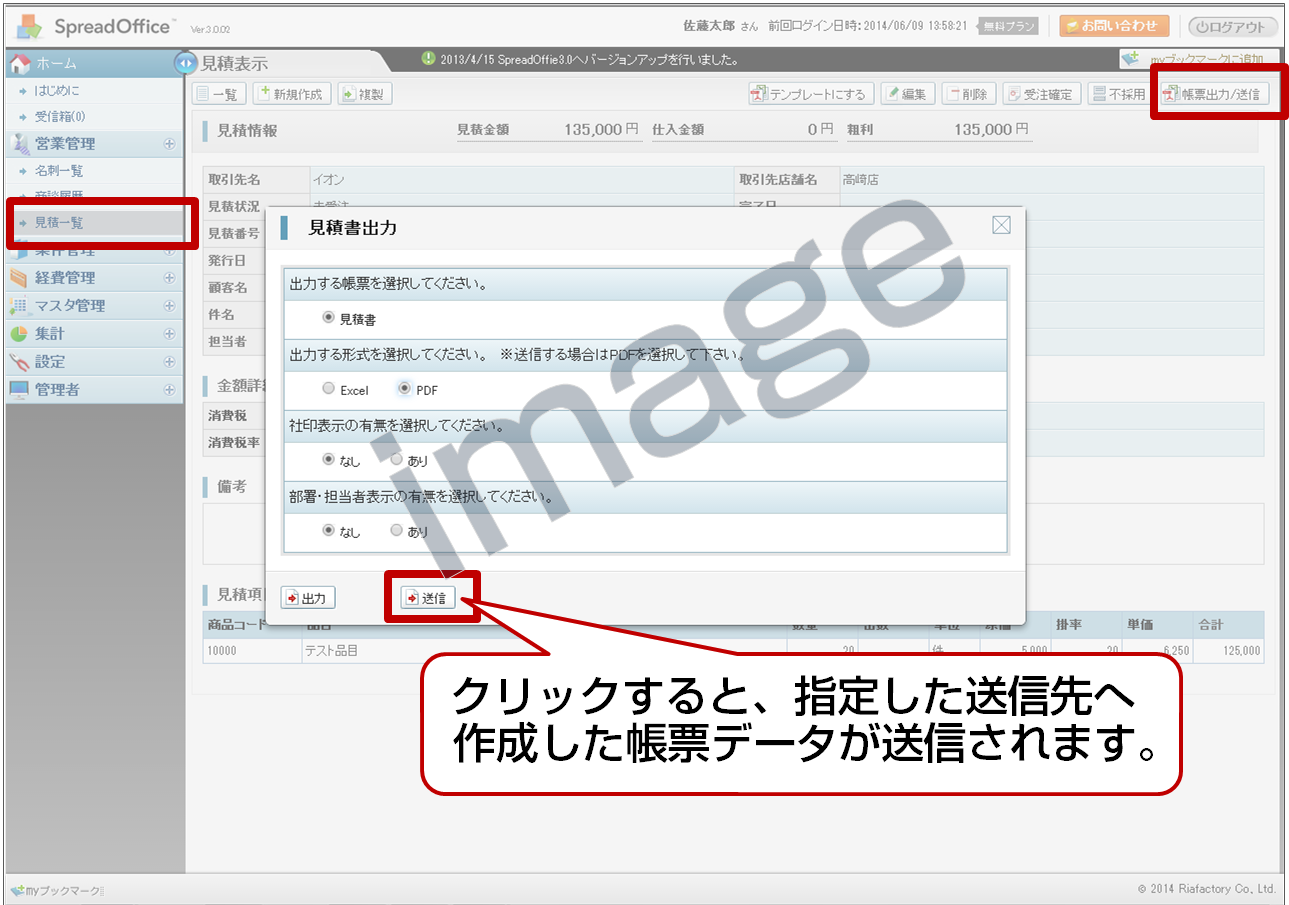Click the sidebar collapse arrow circle icon

[x=185, y=63]
